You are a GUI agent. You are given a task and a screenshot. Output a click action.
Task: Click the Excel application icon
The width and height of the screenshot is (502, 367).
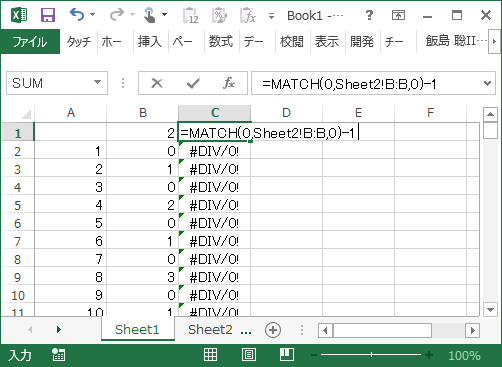19,15
